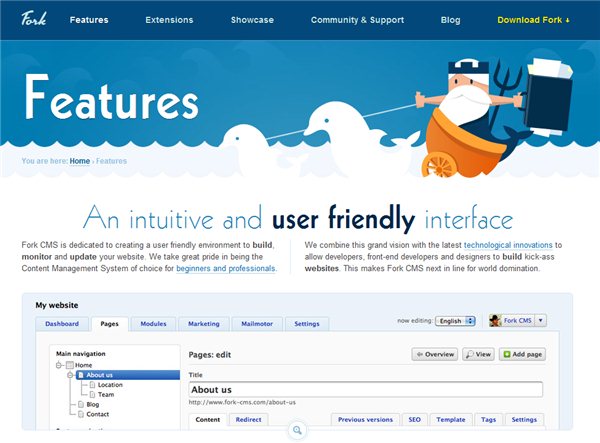Open the Marketing tab
Viewport: 600px width, 443px height.
click(204, 324)
